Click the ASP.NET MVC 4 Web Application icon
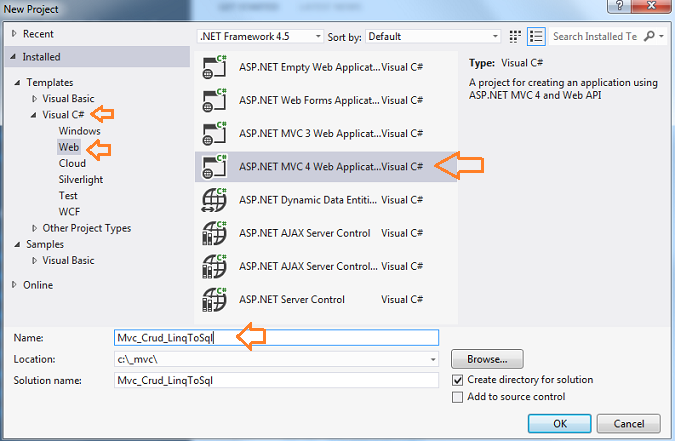This screenshot has height=441, width=675. [x=214, y=167]
